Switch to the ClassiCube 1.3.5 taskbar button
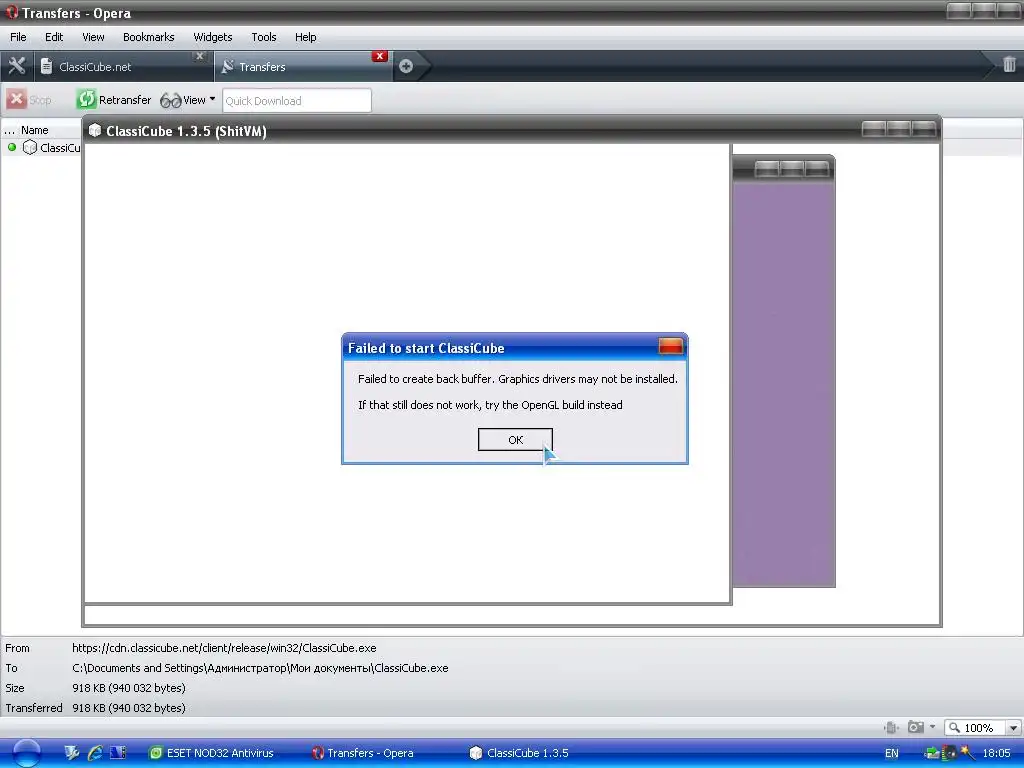This screenshot has width=1024, height=768. pyautogui.click(x=520, y=753)
